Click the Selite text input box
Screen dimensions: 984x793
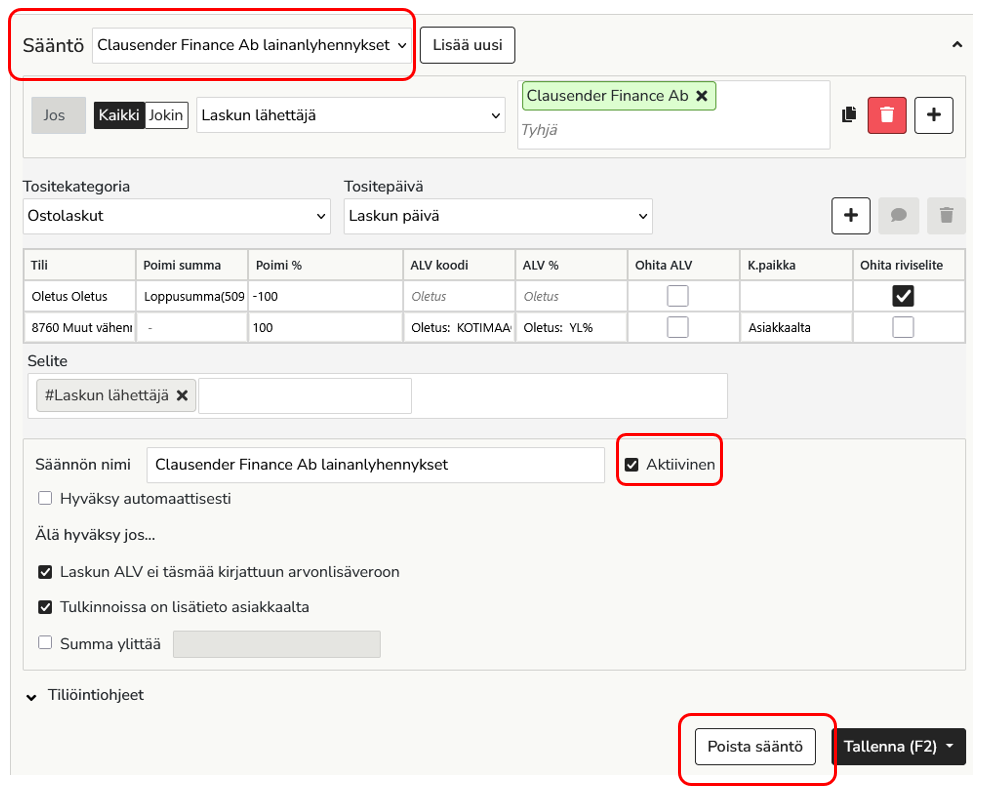(x=305, y=395)
